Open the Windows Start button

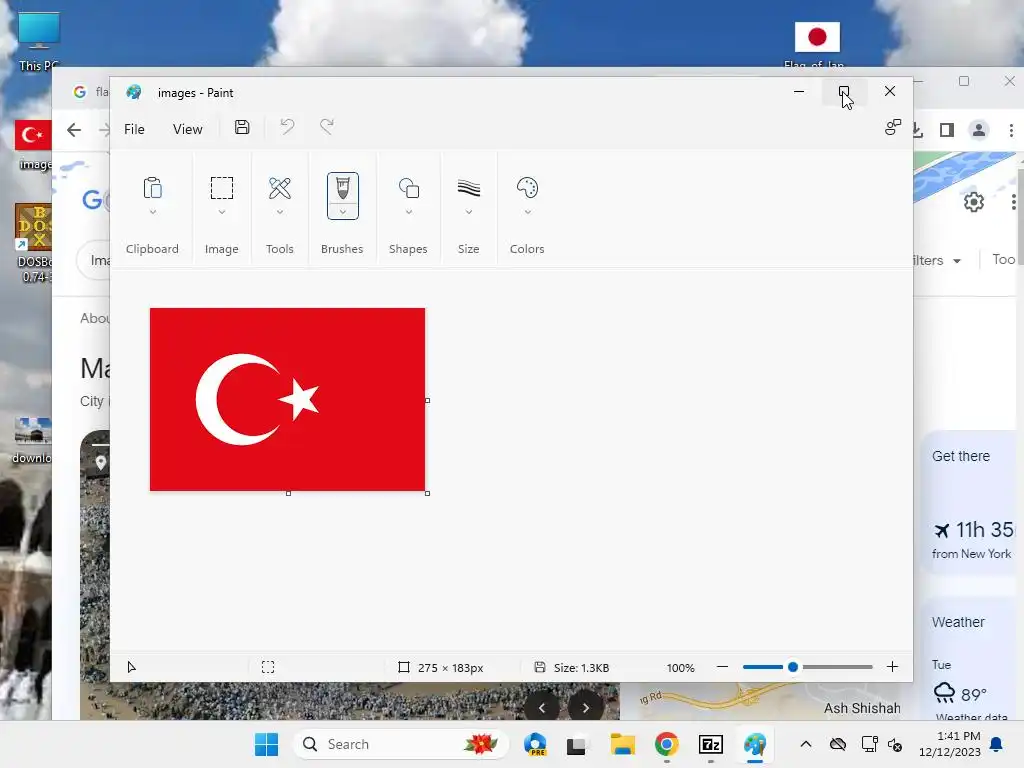(266, 744)
